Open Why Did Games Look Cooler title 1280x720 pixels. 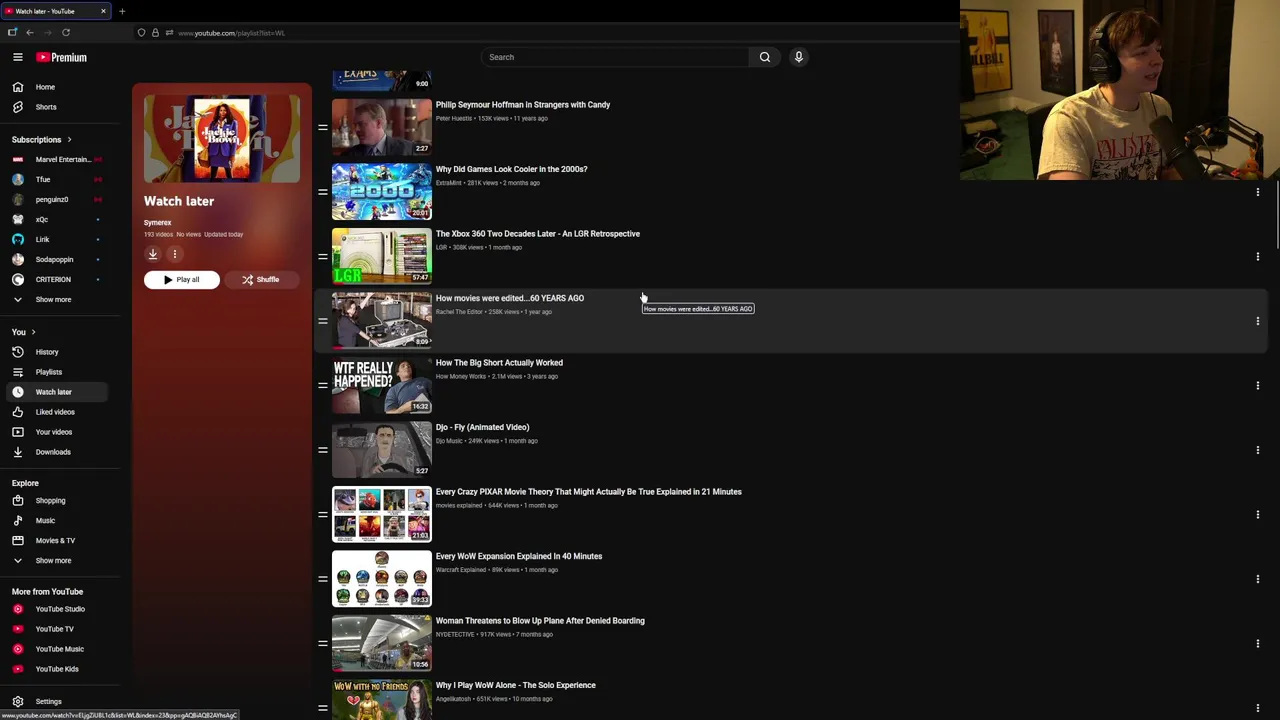tap(511, 169)
